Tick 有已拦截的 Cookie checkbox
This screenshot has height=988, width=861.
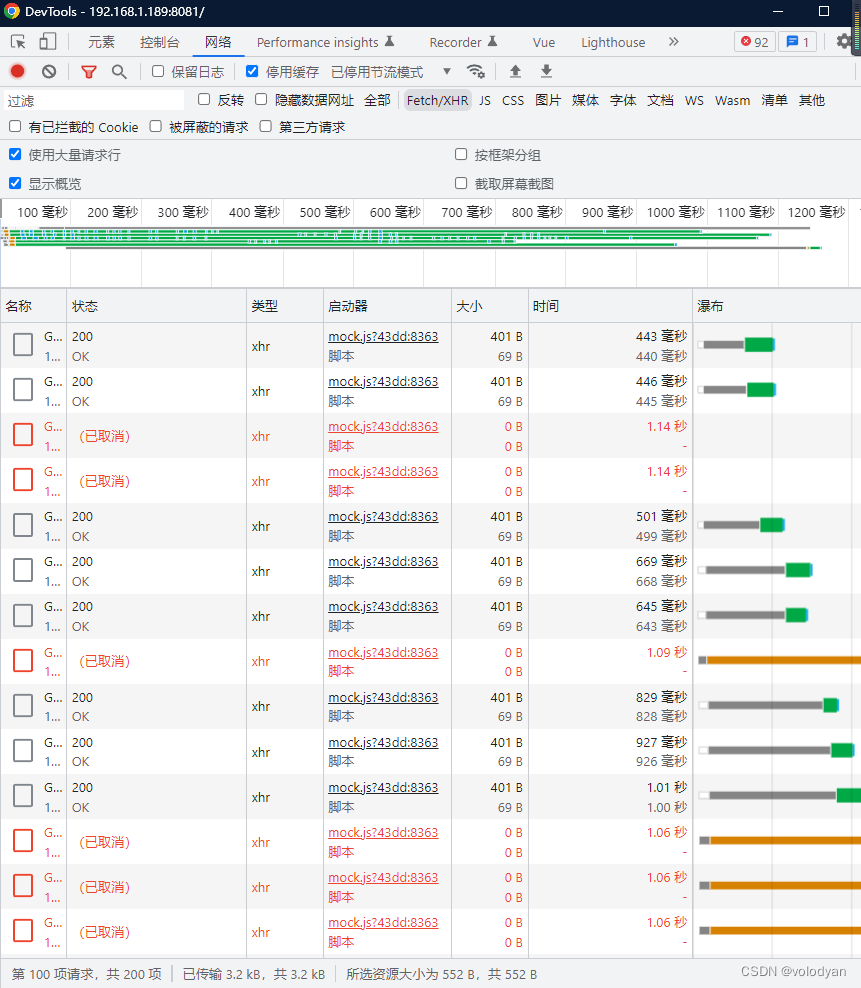15,127
